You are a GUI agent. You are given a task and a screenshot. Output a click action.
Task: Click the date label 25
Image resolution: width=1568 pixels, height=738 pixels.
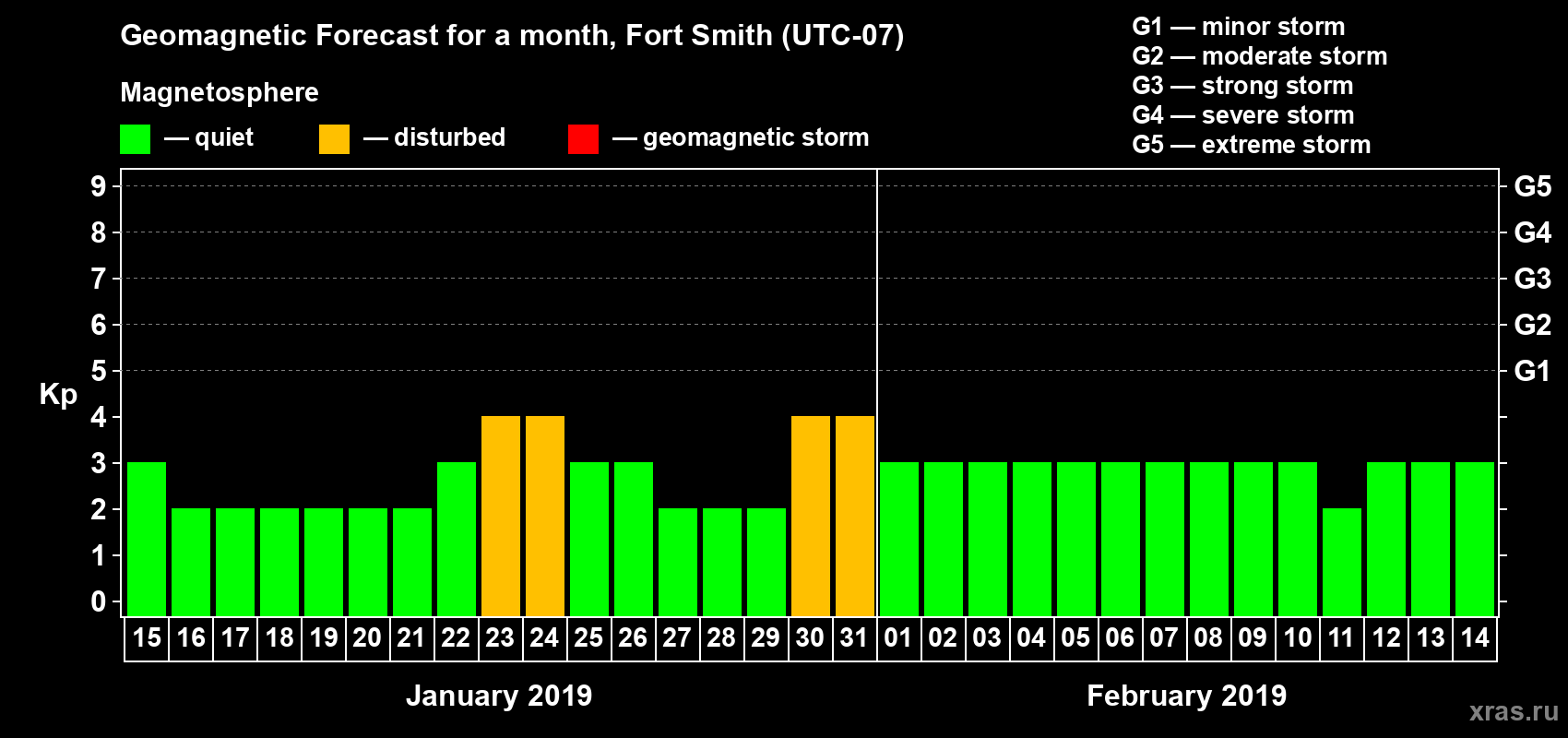click(x=588, y=638)
